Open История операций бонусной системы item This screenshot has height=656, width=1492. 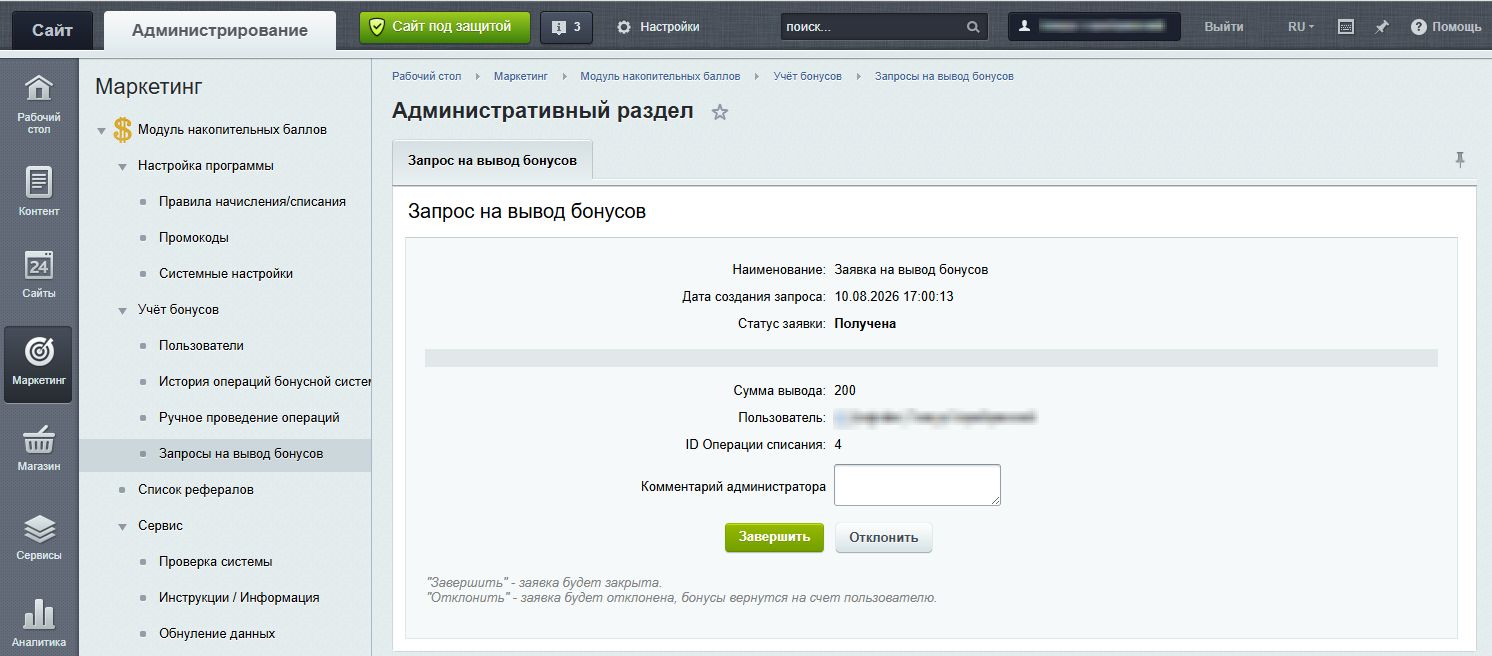pyautogui.click(x=265, y=381)
